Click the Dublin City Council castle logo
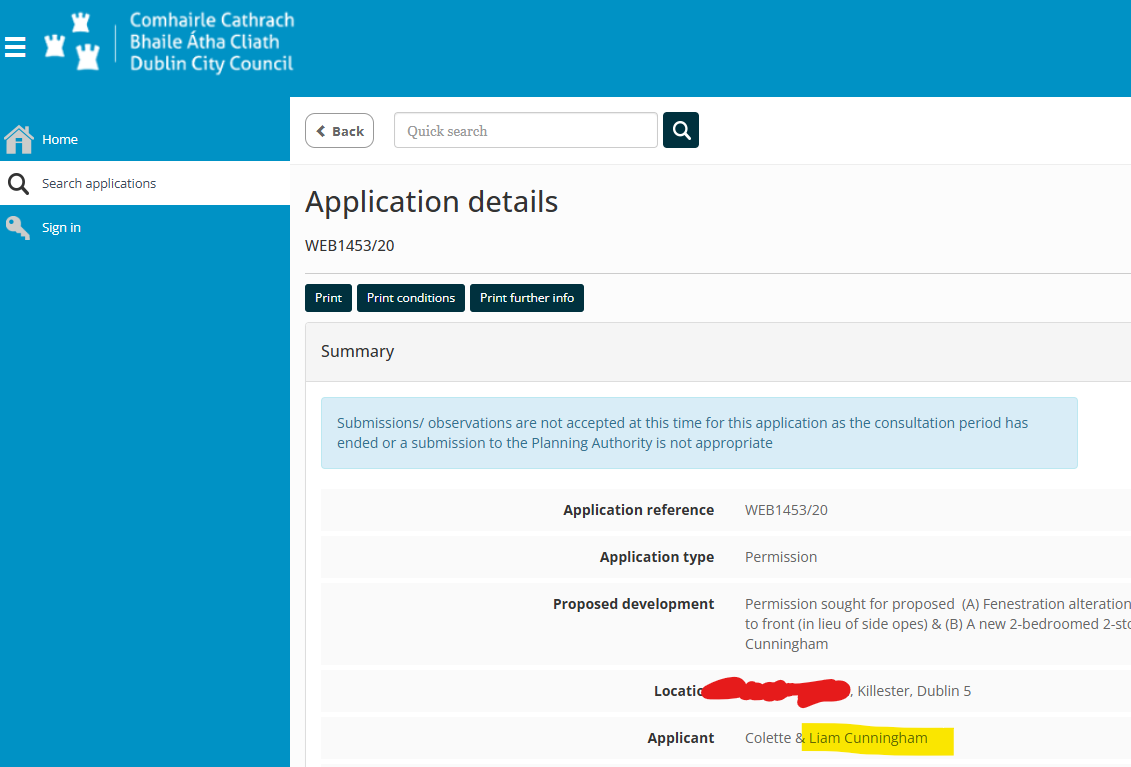 [x=72, y=42]
